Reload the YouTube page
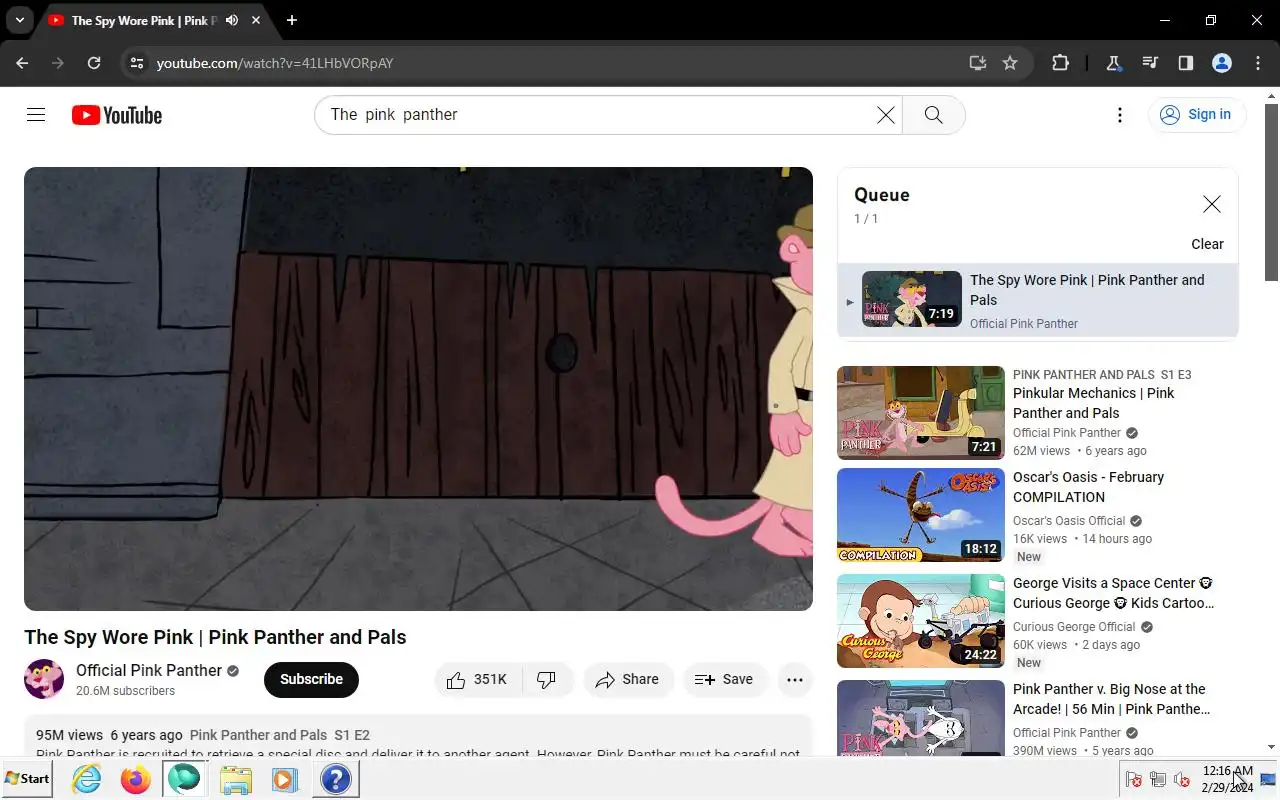This screenshot has width=1280, height=800. click(x=94, y=63)
